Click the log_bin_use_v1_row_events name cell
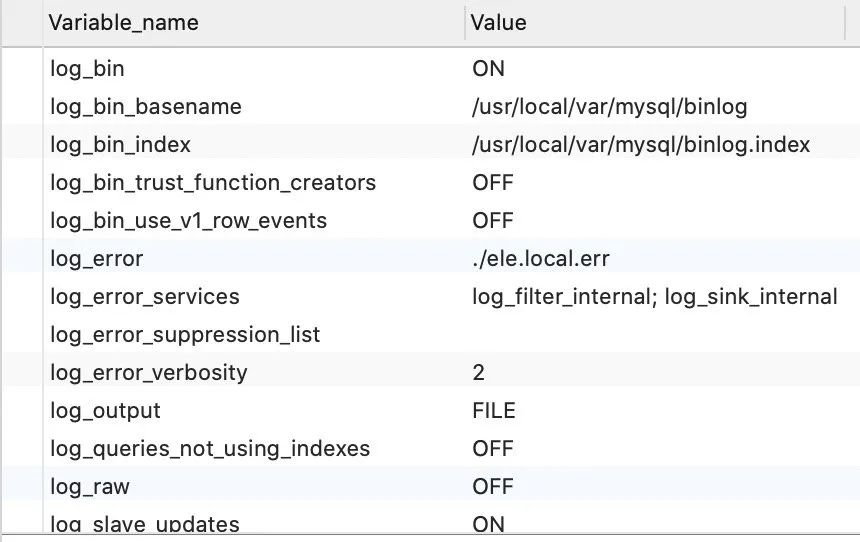This screenshot has width=860, height=542. [x=188, y=221]
